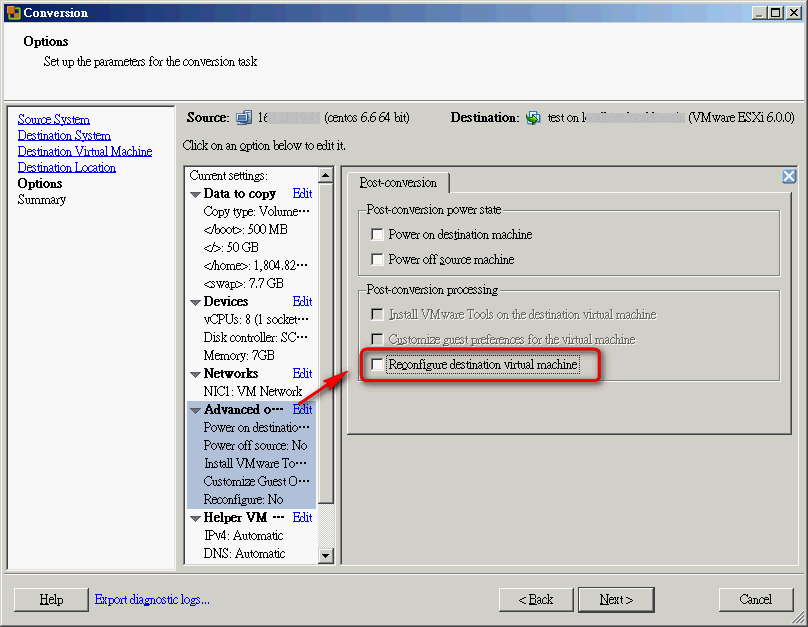Collapse the Helper VM section
Image resolution: width=808 pixels, height=627 pixels.
pos(195,518)
